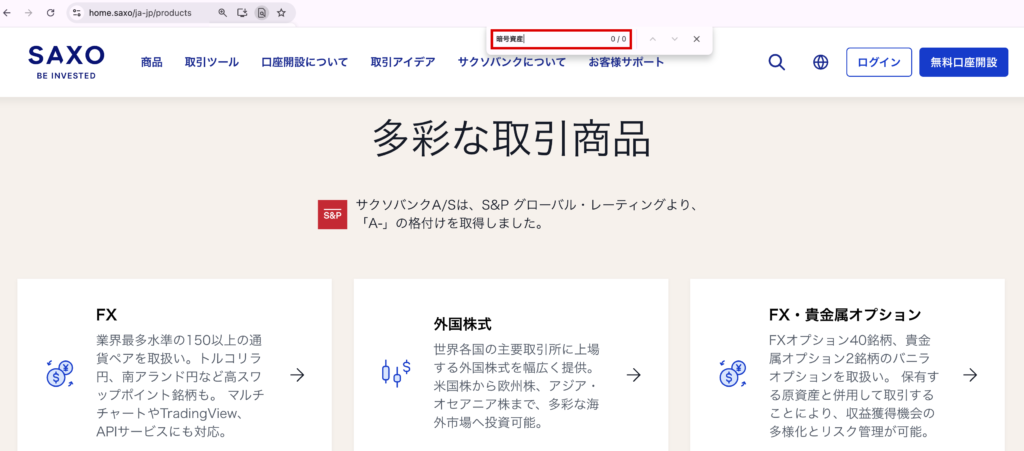Click the address bar URL home.saxo/ja-jp/products
The height and width of the screenshot is (451, 1024).
tap(140, 12)
